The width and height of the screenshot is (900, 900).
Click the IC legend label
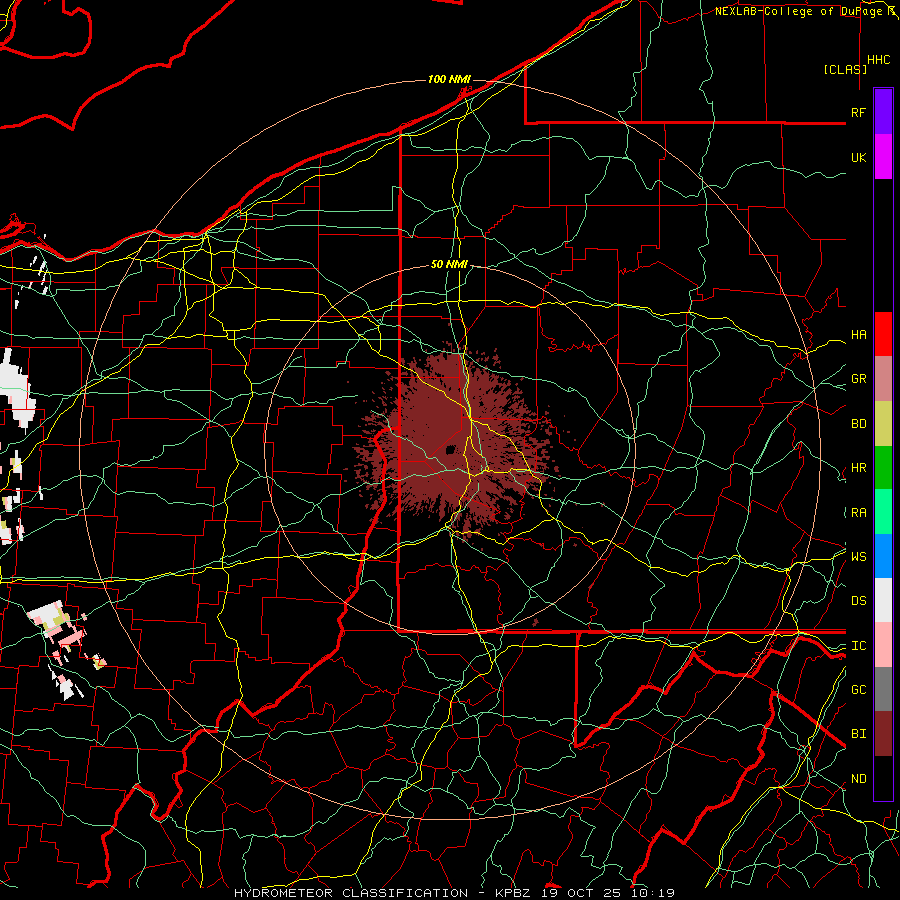point(858,646)
